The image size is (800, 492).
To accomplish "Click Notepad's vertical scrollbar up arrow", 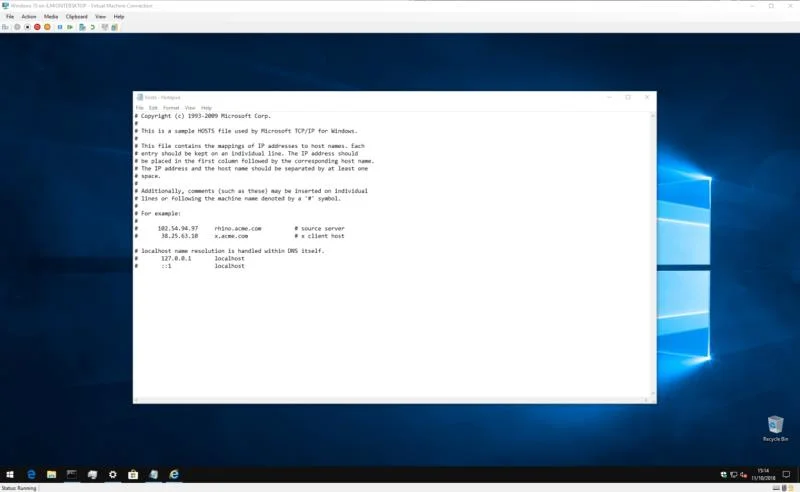I will pos(653,116).
